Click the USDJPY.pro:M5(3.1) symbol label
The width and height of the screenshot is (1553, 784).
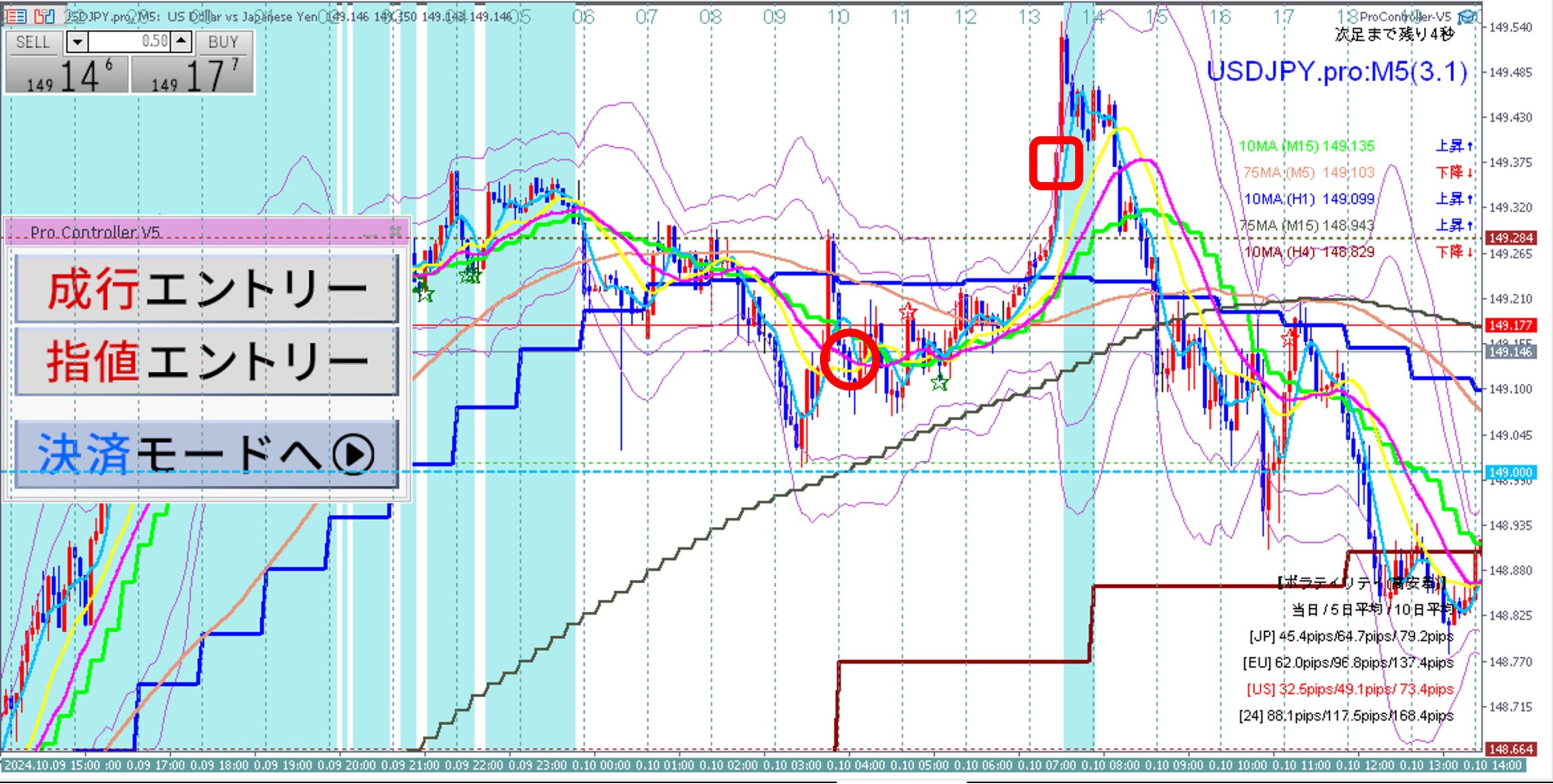point(1336,72)
